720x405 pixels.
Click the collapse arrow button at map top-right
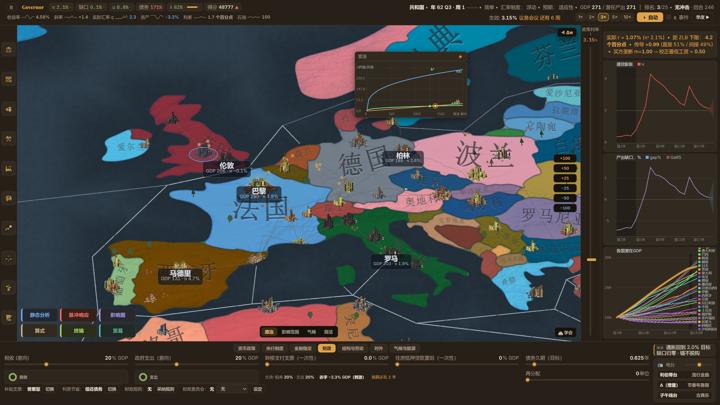click(568, 33)
